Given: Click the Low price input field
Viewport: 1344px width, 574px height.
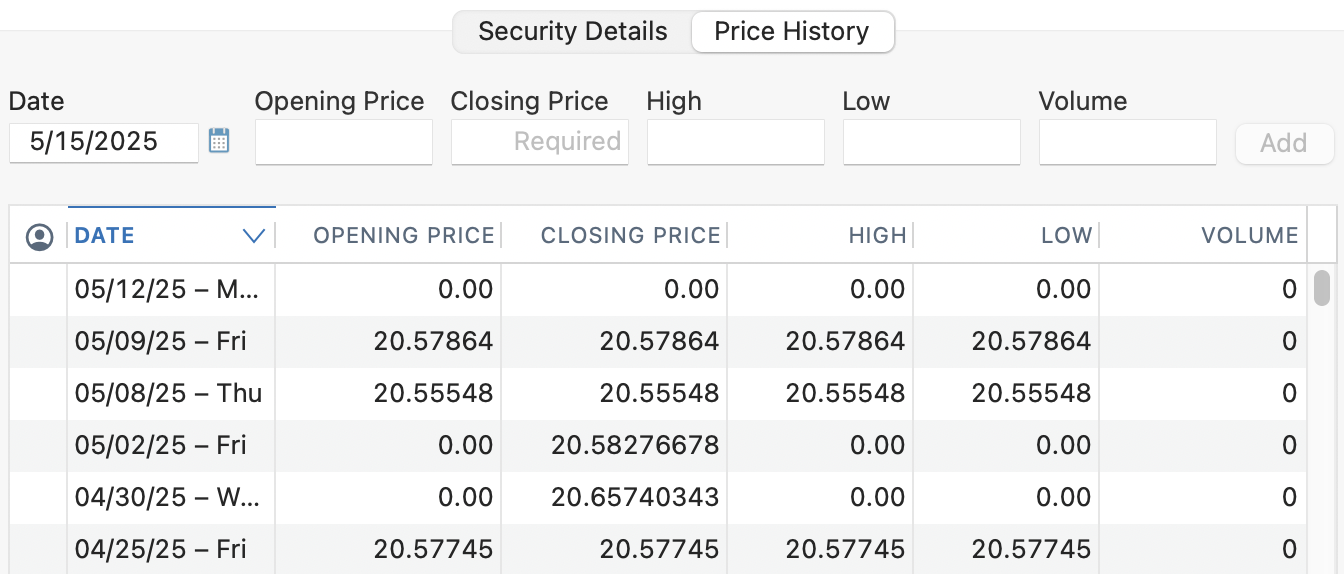Looking at the screenshot, I should pos(932,142).
